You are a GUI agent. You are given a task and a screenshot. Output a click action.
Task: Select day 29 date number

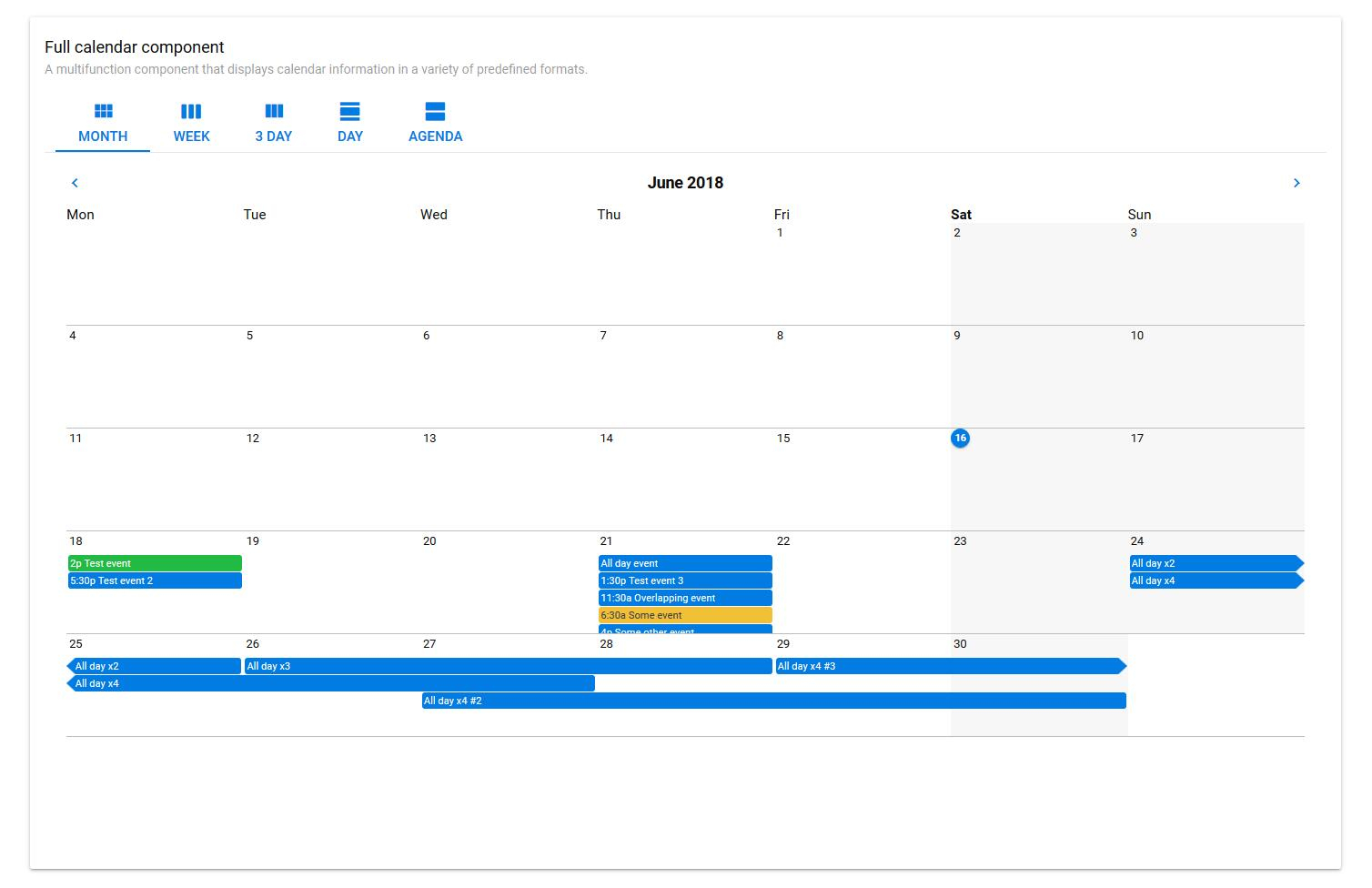tap(783, 644)
